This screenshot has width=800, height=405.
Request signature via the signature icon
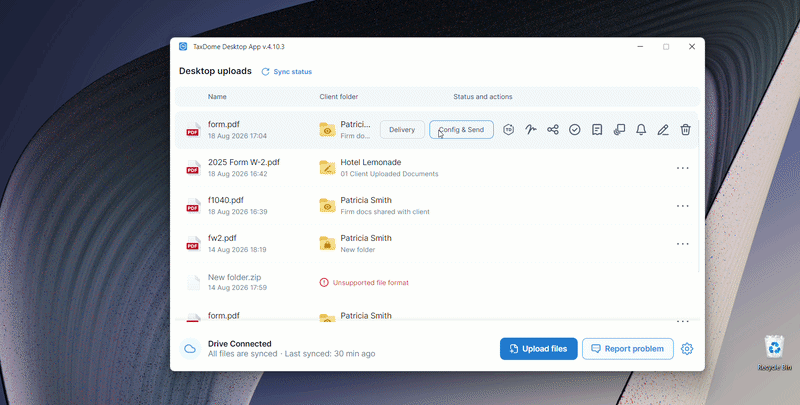coord(531,130)
